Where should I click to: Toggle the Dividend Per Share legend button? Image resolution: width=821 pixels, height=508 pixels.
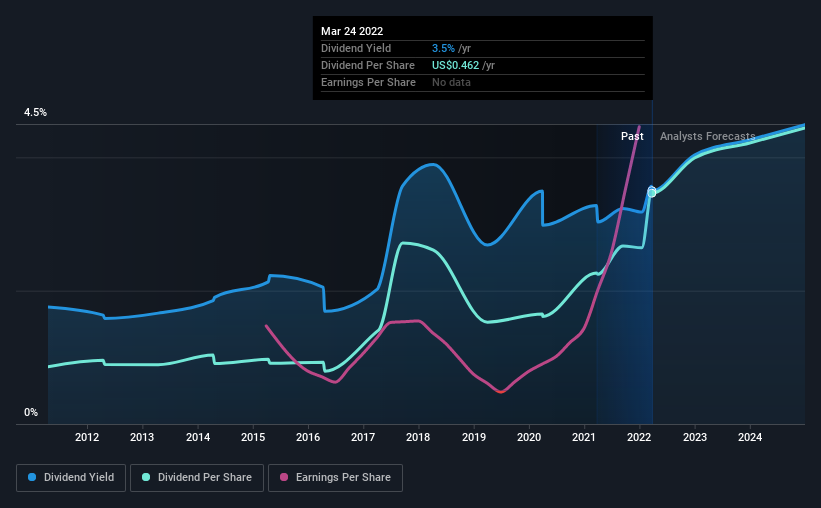[197, 478]
